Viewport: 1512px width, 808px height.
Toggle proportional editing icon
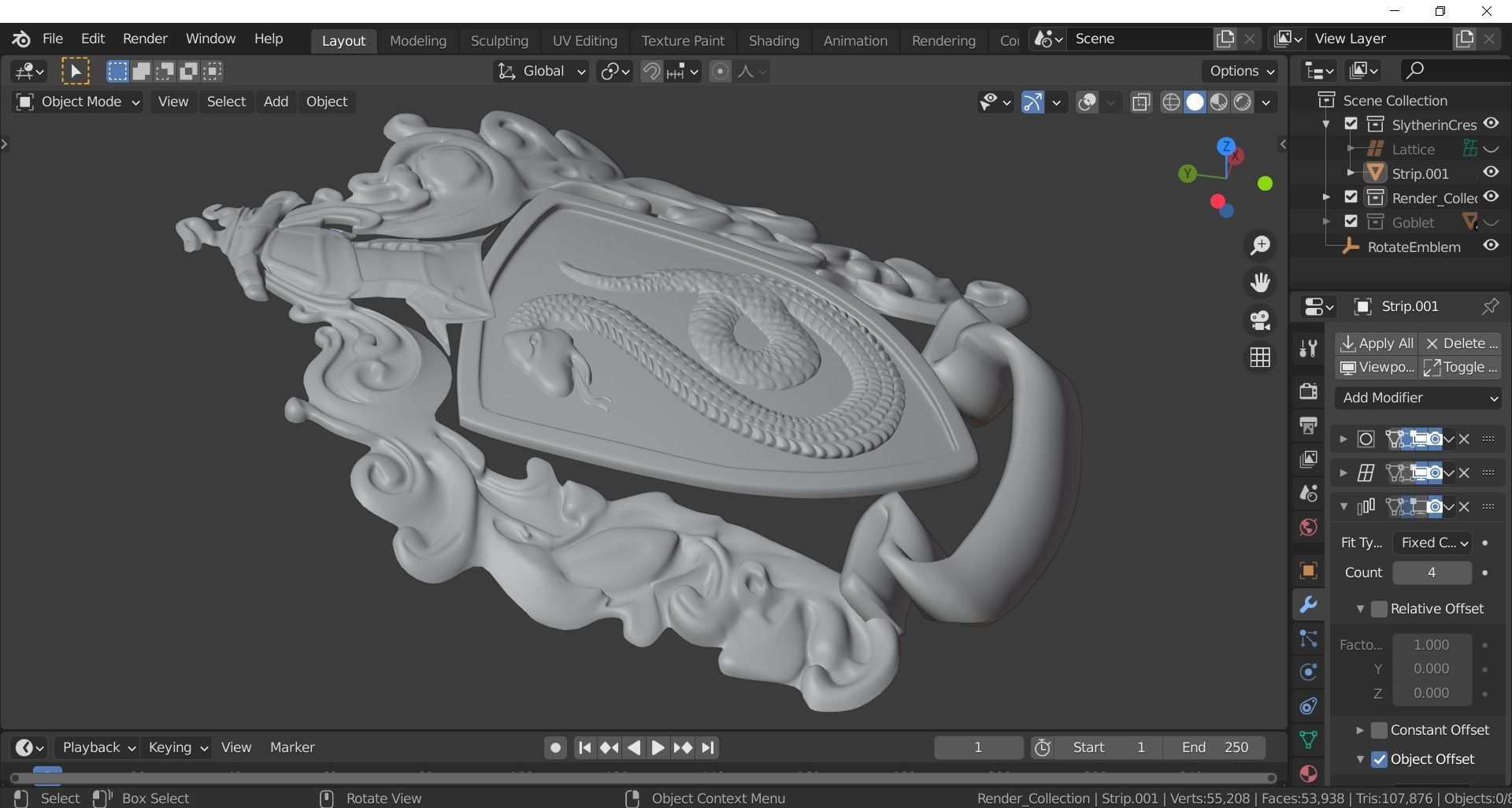pyautogui.click(x=720, y=72)
